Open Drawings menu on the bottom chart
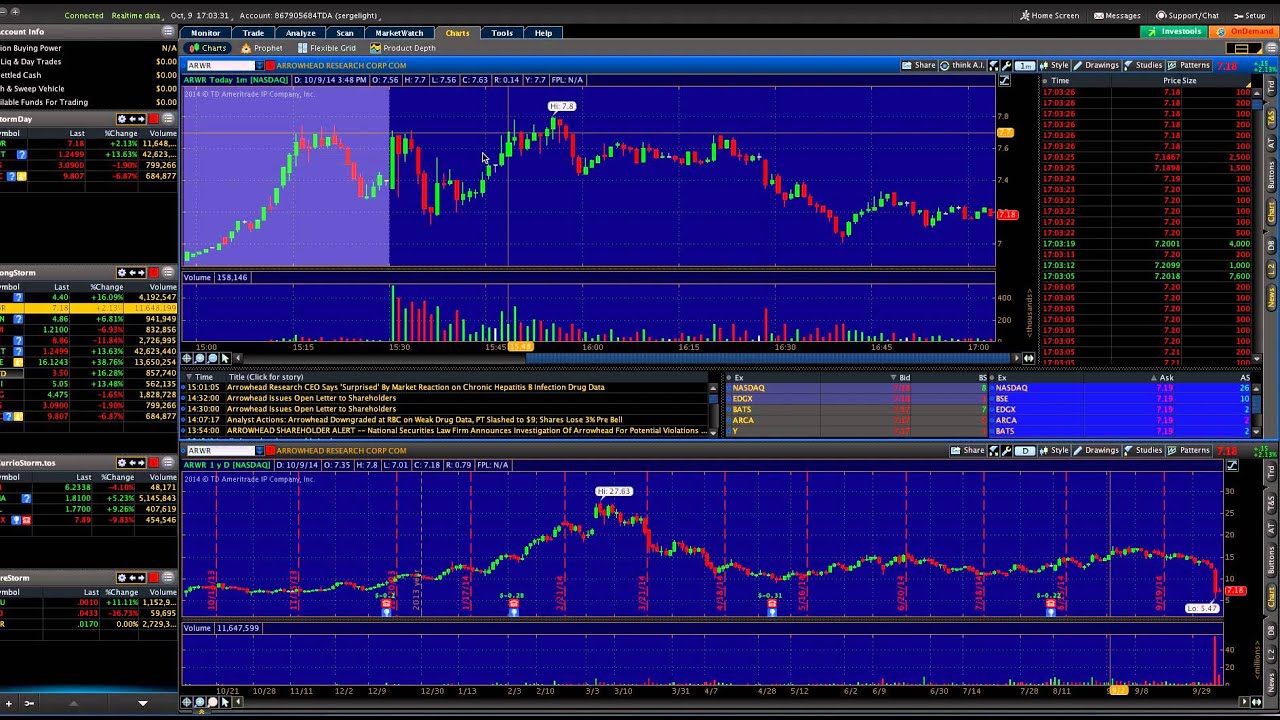Screen dimensions: 1280x720 point(1096,450)
